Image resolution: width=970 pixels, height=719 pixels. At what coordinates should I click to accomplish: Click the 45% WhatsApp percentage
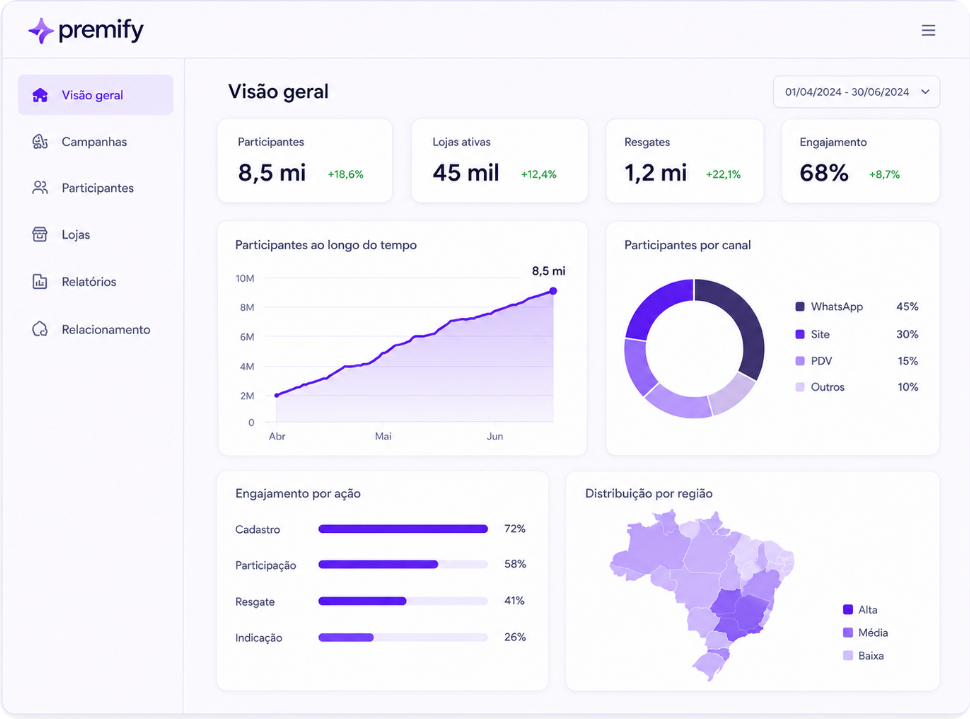pyautogui.click(x=908, y=306)
